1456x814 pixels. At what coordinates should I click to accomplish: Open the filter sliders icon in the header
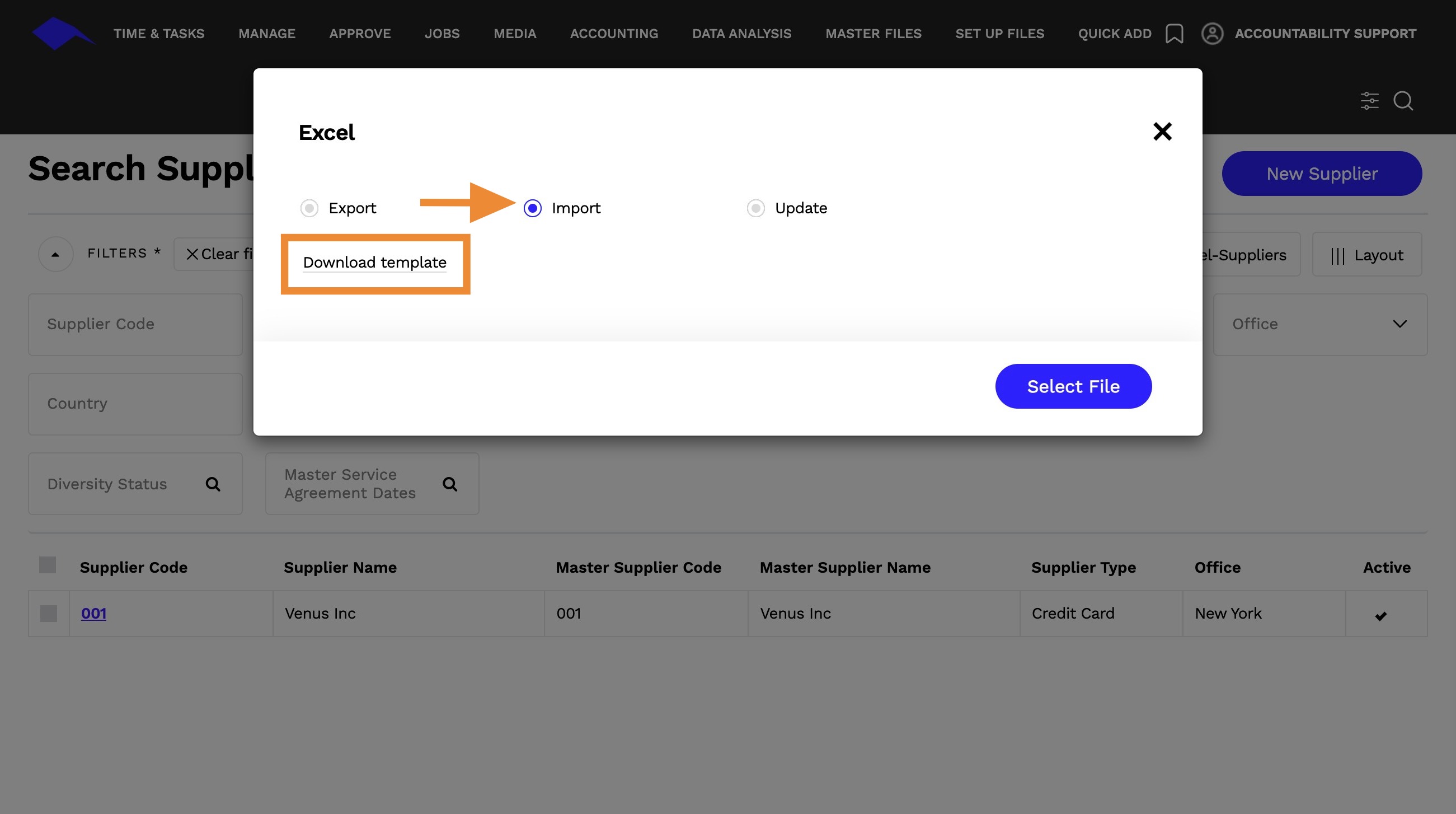pos(1369,101)
